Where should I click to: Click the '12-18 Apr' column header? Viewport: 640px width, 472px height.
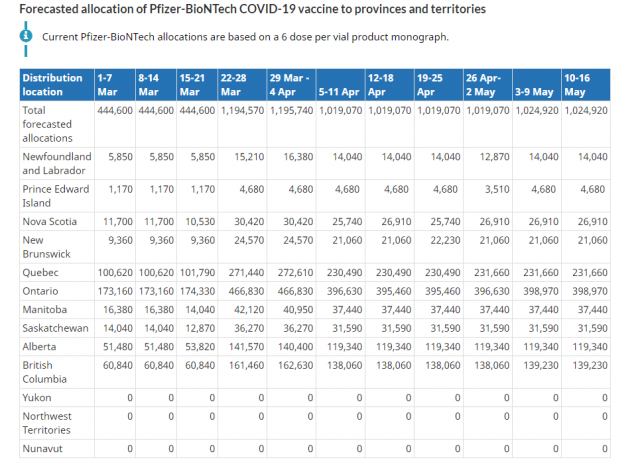click(x=389, y=85)
